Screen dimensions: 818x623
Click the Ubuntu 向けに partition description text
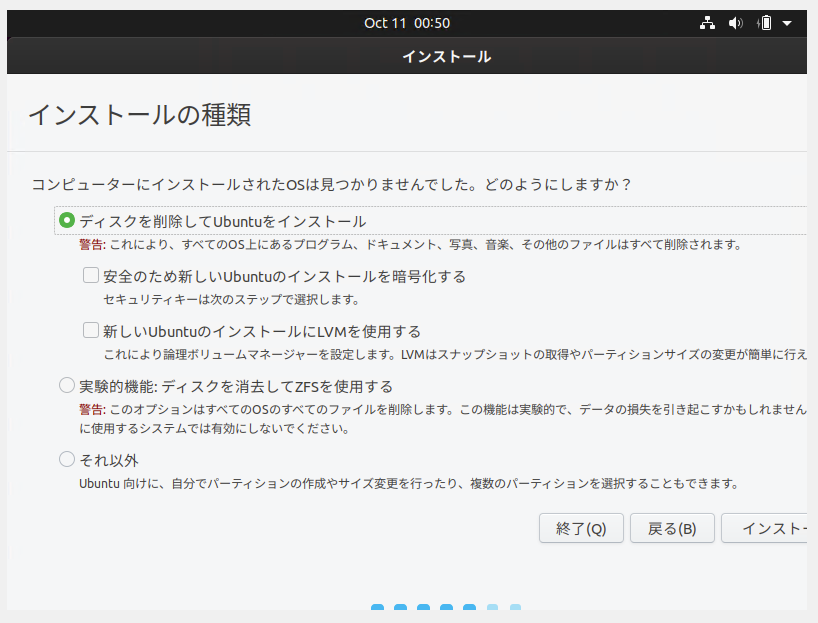409,484
